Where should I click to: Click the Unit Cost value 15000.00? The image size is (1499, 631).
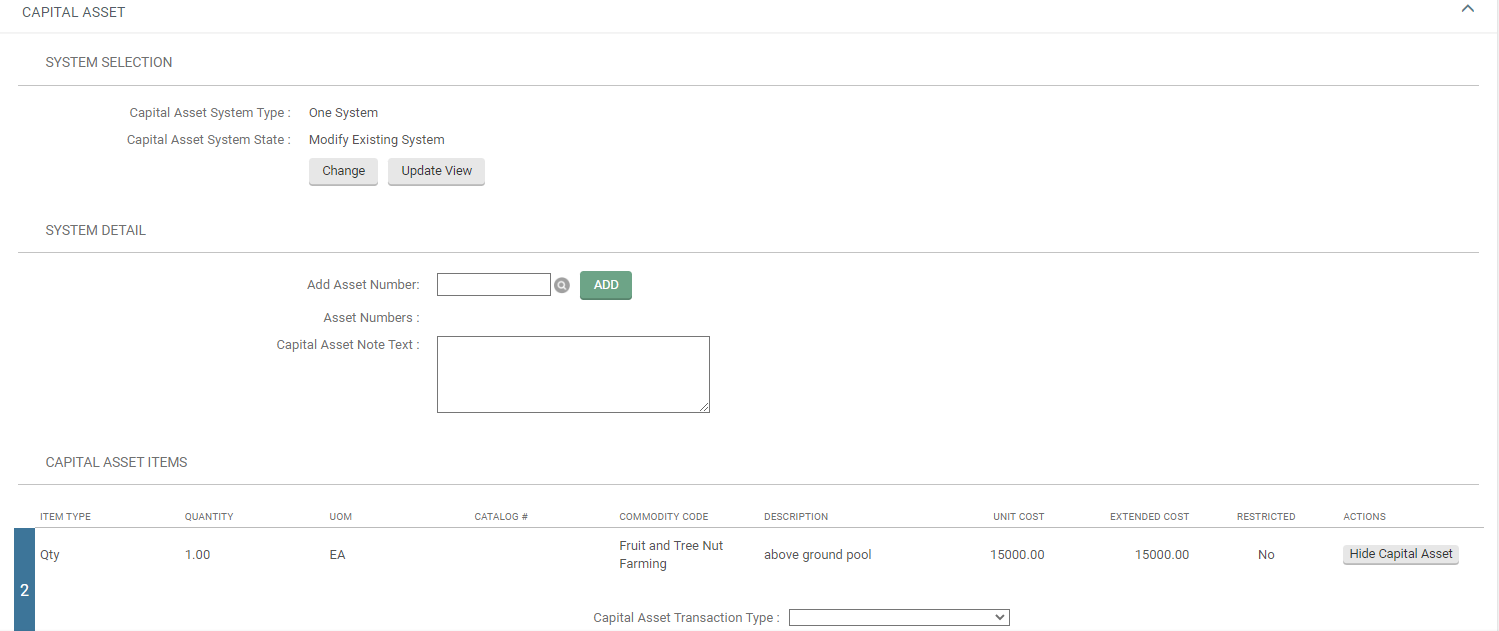coord(1017,555)
